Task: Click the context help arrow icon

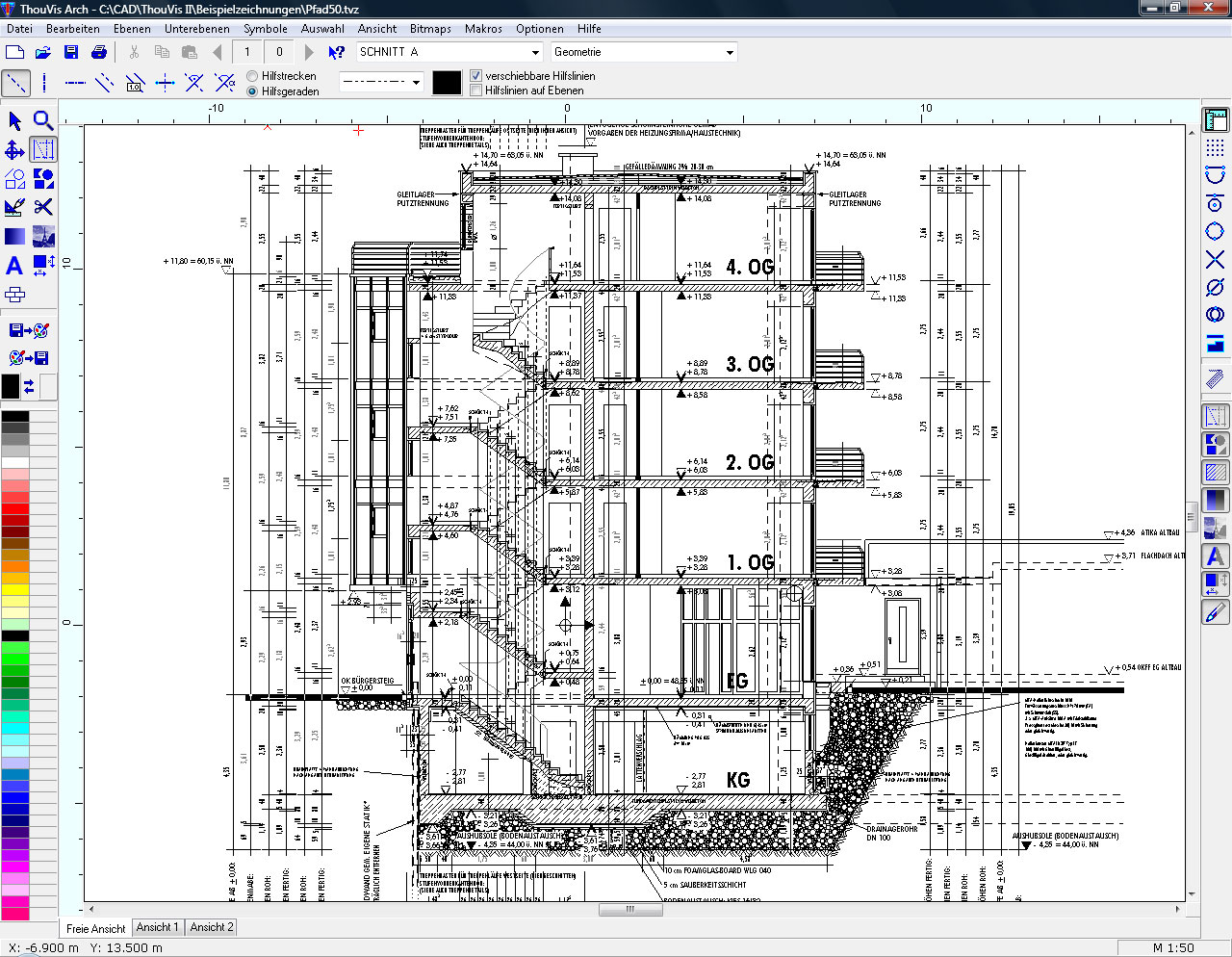Action: [336, 52]
